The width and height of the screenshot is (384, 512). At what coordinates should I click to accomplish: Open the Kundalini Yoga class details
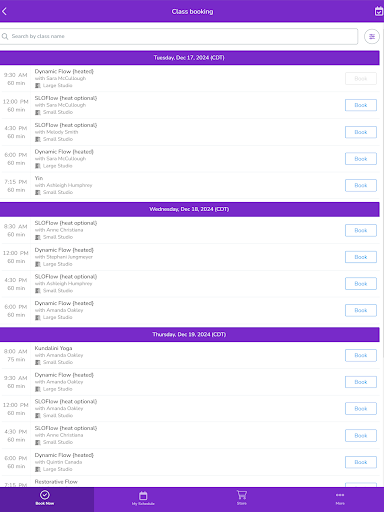tap(53, 348)
